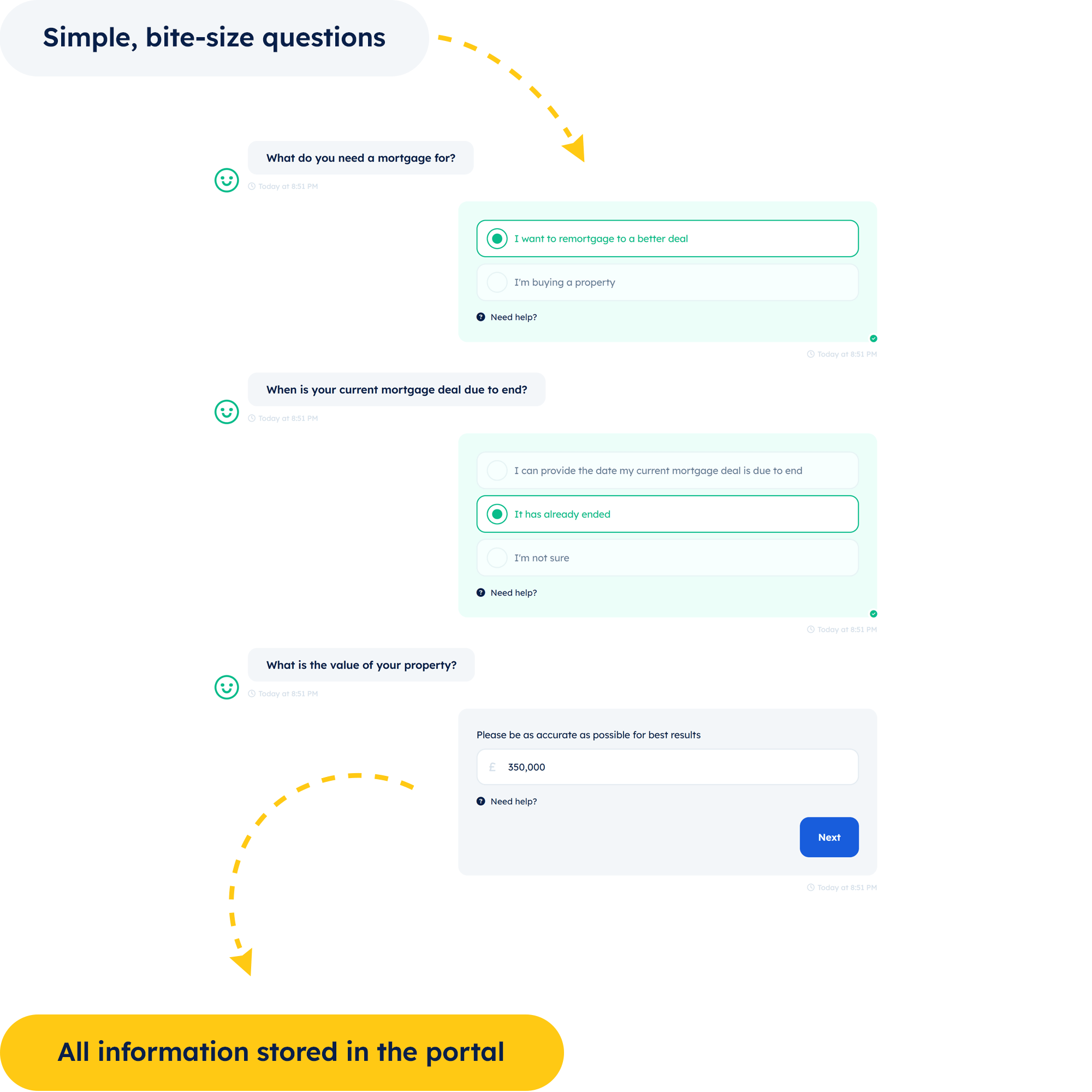Click the All information stored in the portal banner
Image resolution: width=1092 pixels, height=1092 pixels.
(282, 1052)
